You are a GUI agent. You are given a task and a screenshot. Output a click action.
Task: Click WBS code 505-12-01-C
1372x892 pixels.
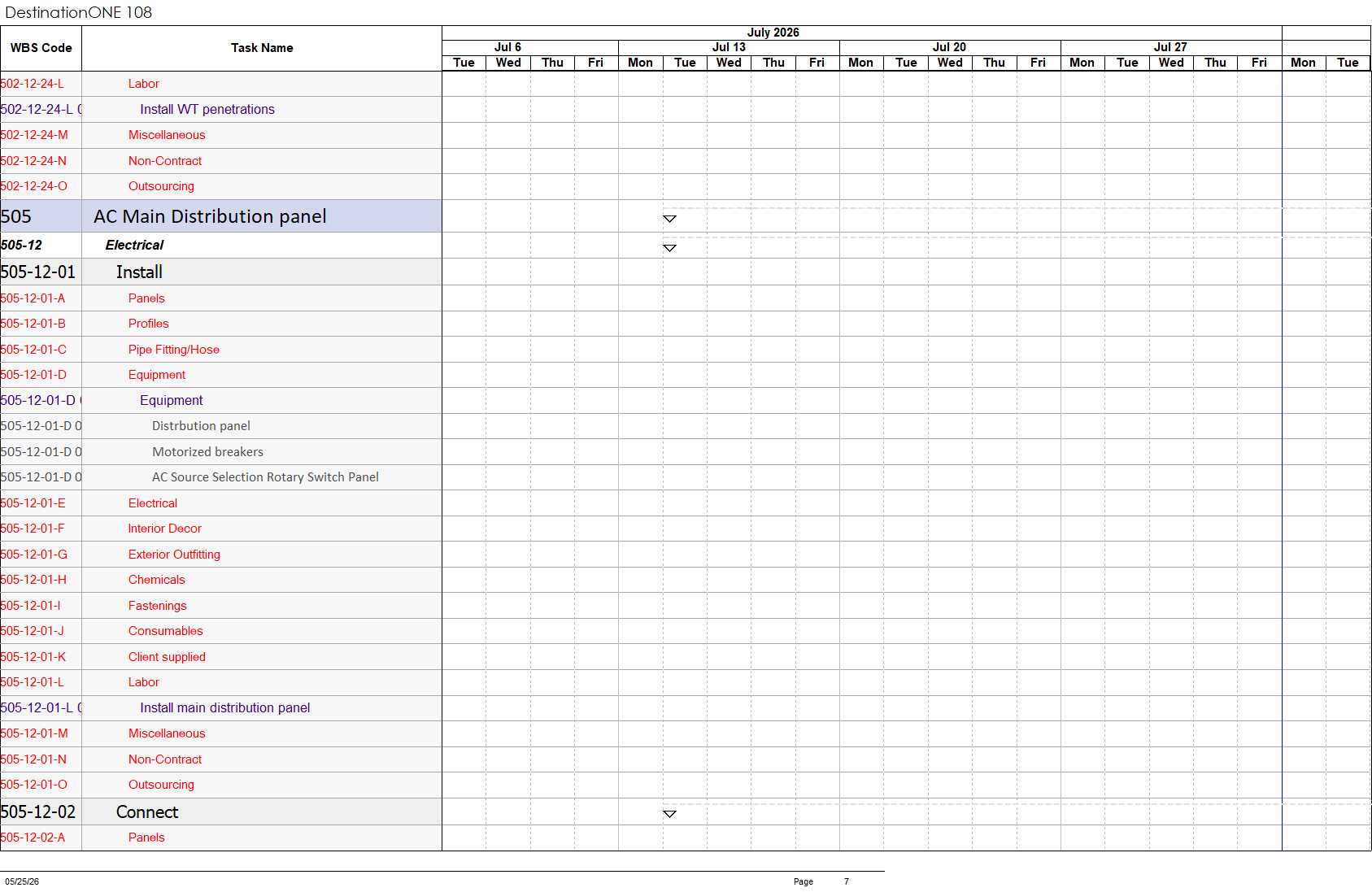[34, 350]
